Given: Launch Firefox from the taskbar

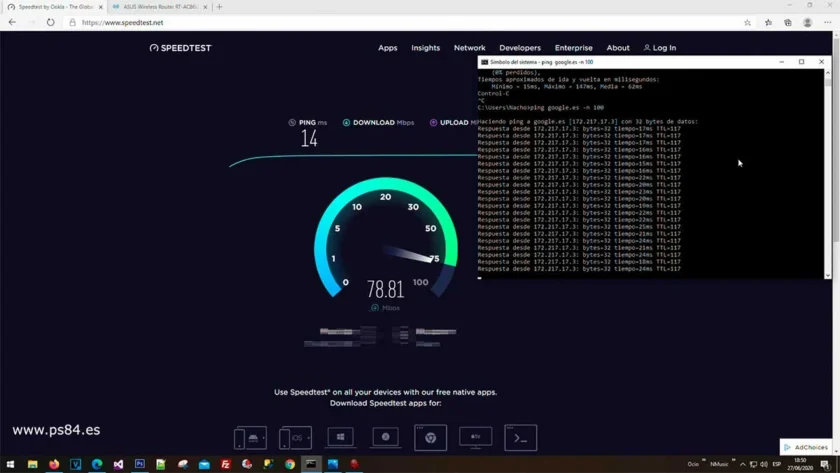Looking at the screenshot, I should [x=54, y=464].
